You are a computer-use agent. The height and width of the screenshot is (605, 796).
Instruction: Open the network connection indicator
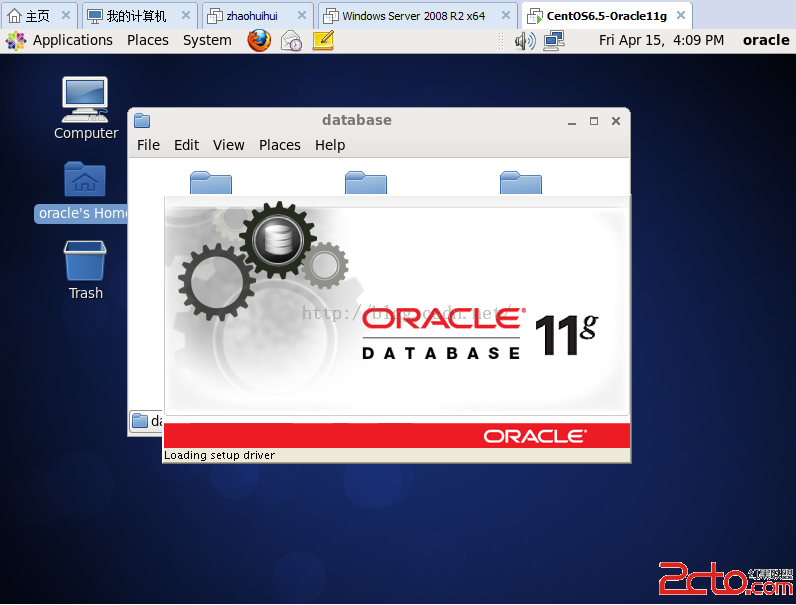(554, 41)
